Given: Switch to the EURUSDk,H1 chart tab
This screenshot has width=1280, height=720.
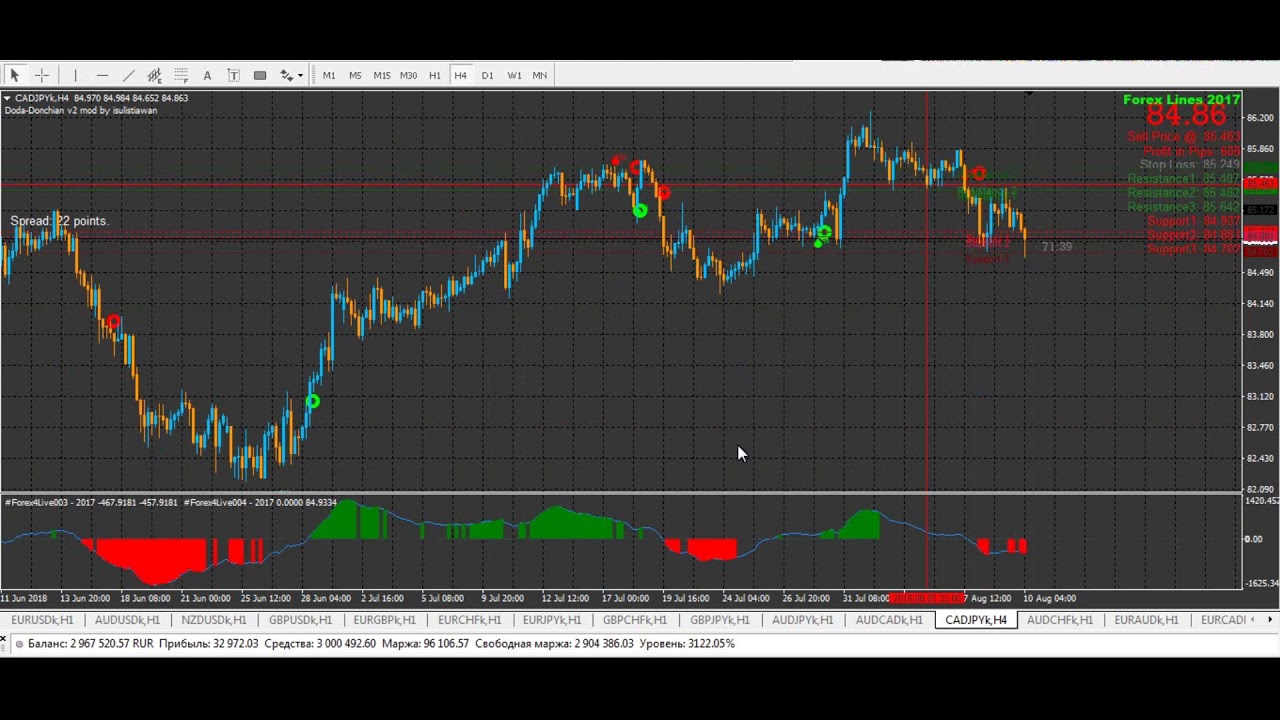Looking at the screenshot, I should coord(43,620).
